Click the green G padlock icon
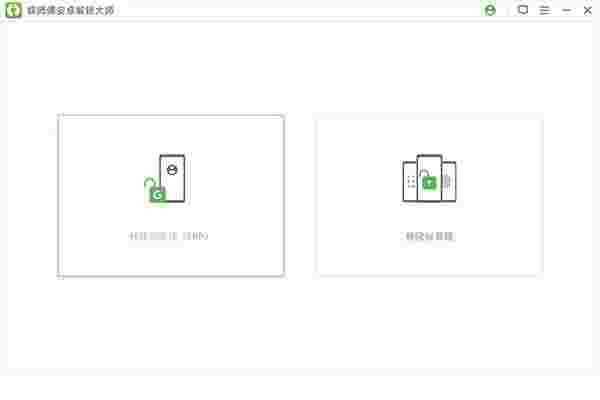The width and height of the screenshot is (600, 400). (x=156, y=191)
